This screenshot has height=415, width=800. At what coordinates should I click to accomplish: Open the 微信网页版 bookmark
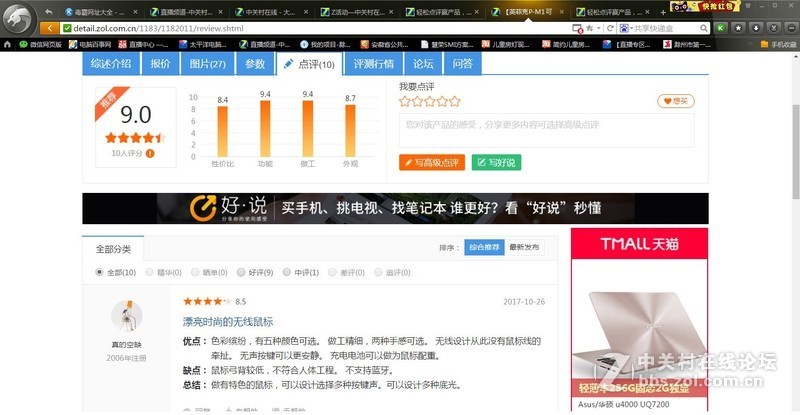click(40, 44)
